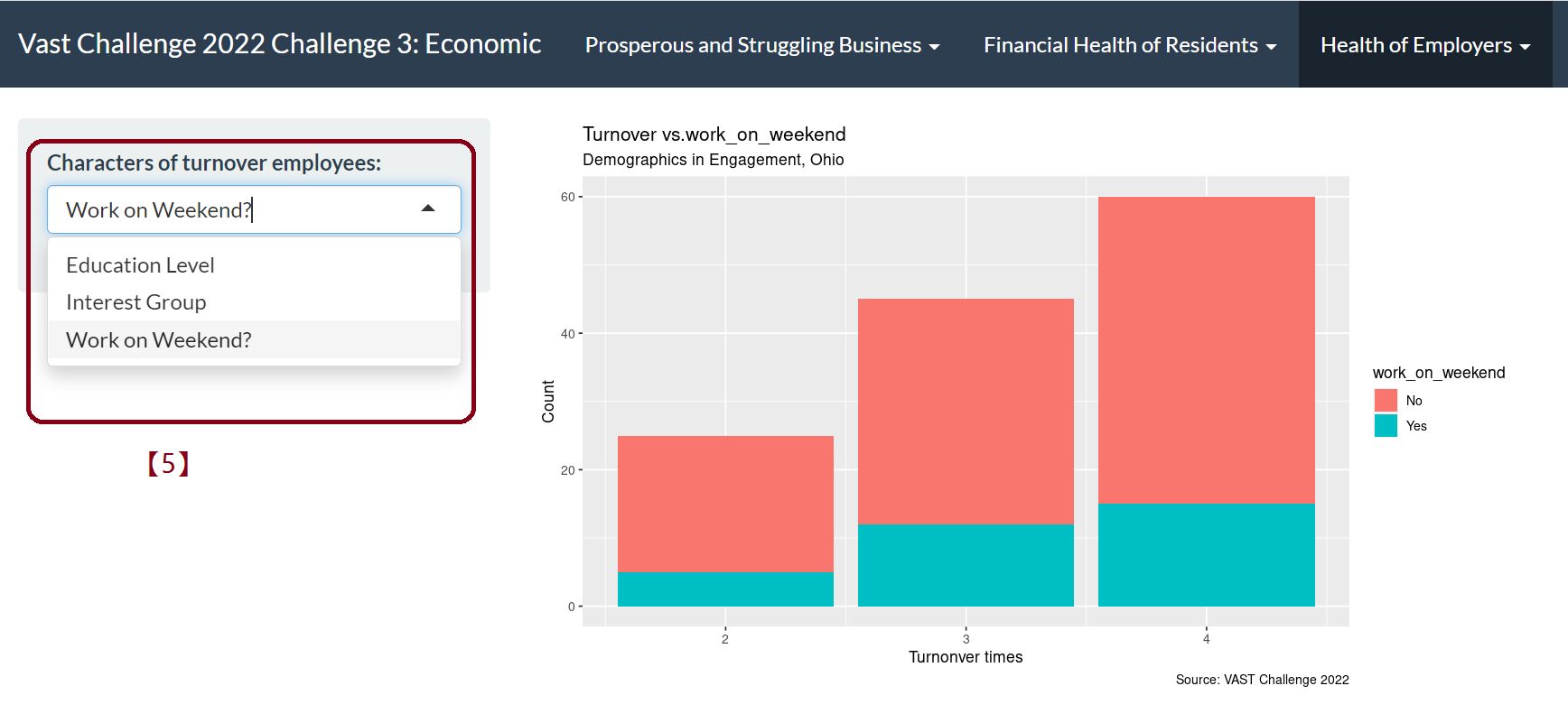This screenshot has height=723, width=1568.
Task: Click the Vast Challenge 2022 navbar title
Action: pyautogui.click(x=279, y=44)
